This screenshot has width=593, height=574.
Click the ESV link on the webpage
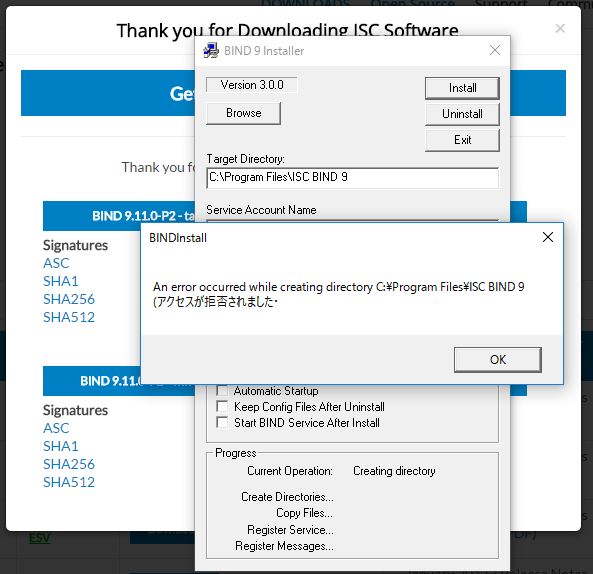click(x=39, y=538)
